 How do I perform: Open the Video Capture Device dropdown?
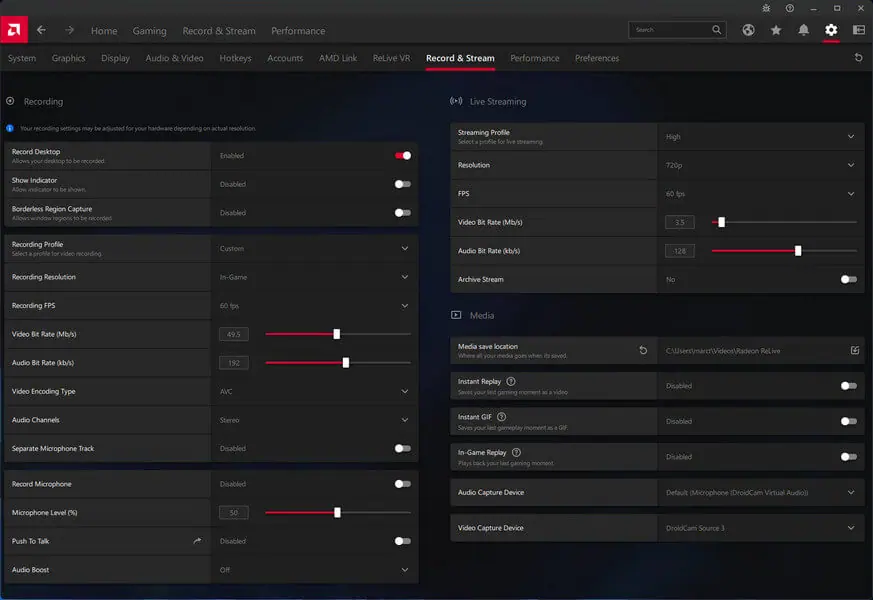[x=761, y=528]
